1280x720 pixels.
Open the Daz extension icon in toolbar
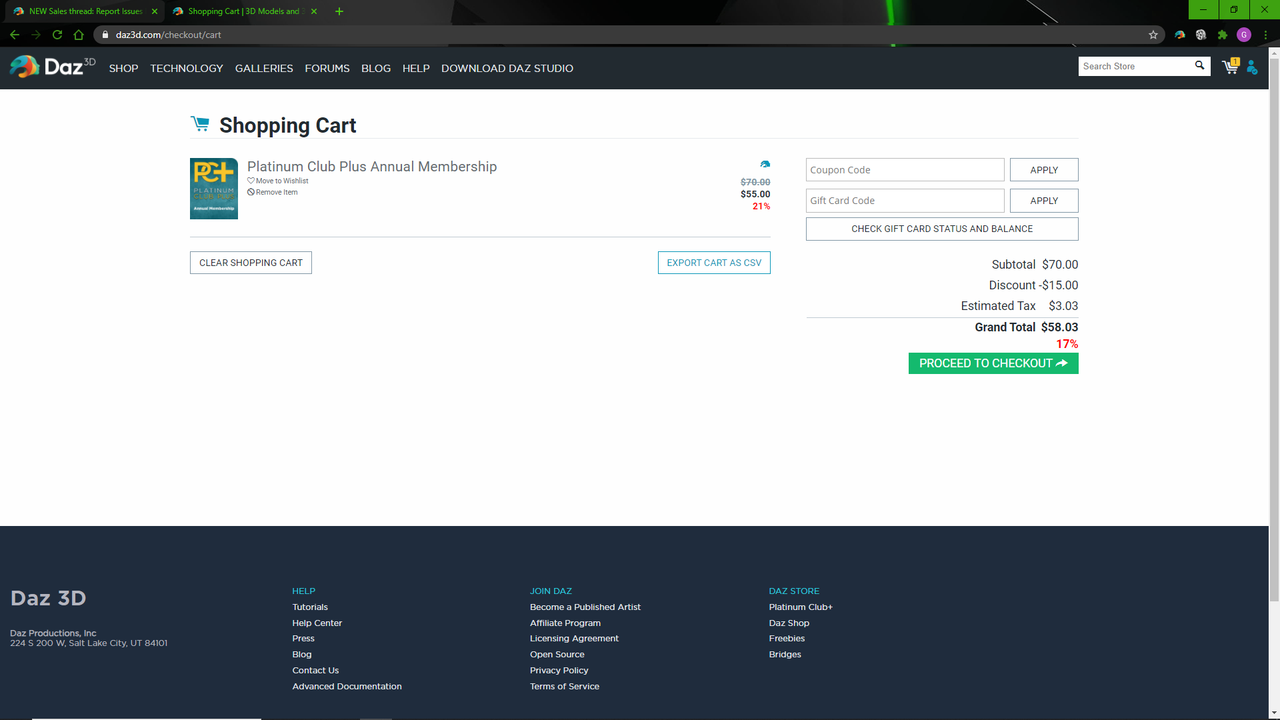(x=1180, y=34)
